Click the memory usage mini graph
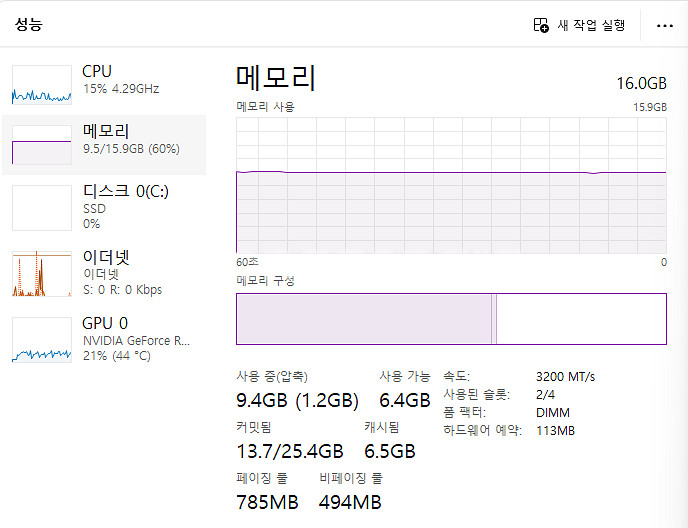 pos(42,145)
